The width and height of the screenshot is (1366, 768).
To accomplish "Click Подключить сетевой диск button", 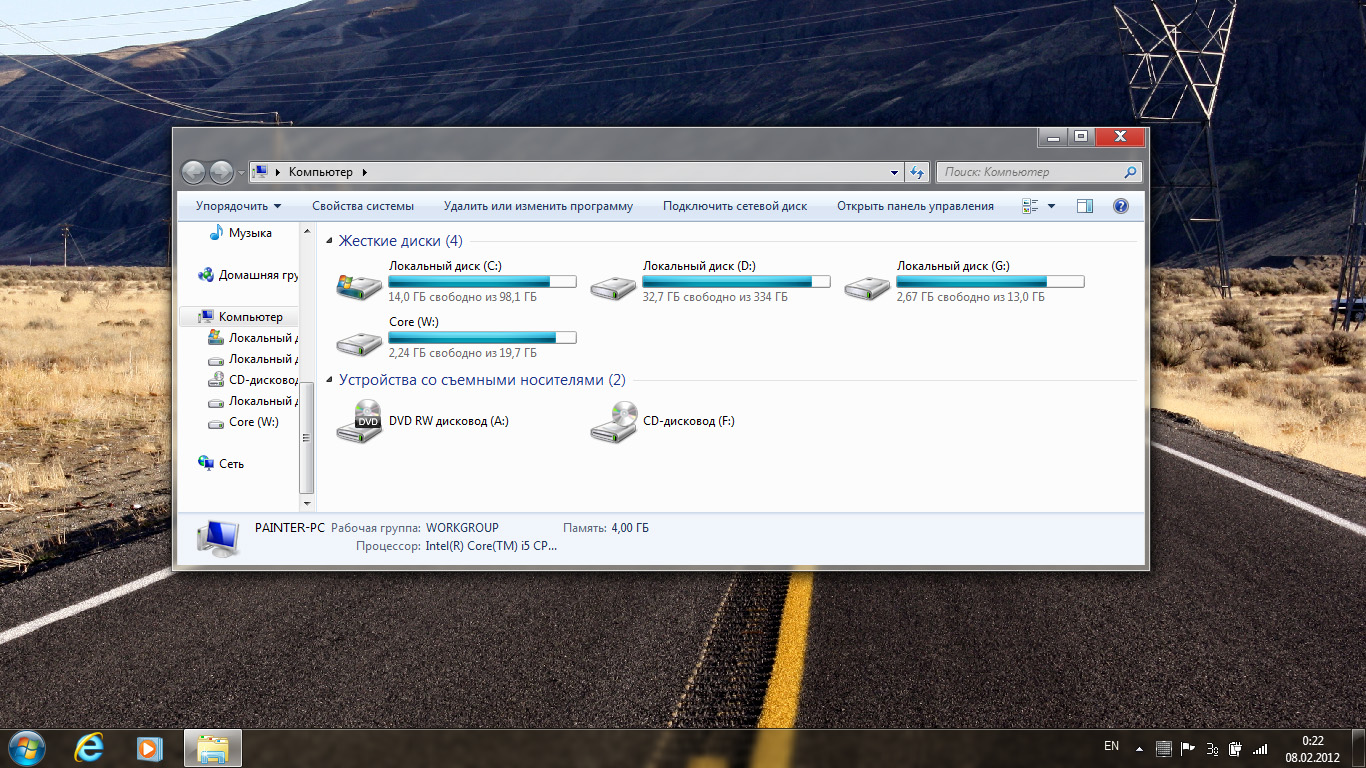I will pyautogui.click(x=734, y=206).
